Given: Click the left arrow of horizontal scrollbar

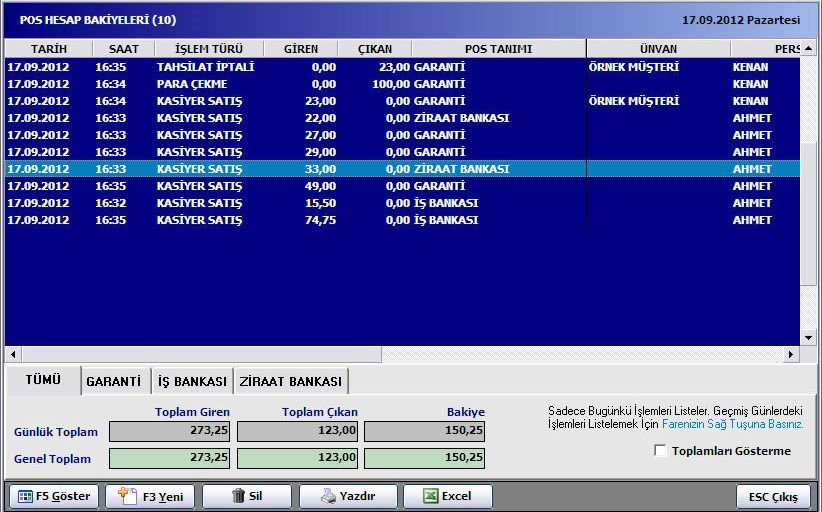Looking at the screenshot, I should coord(12,354).
